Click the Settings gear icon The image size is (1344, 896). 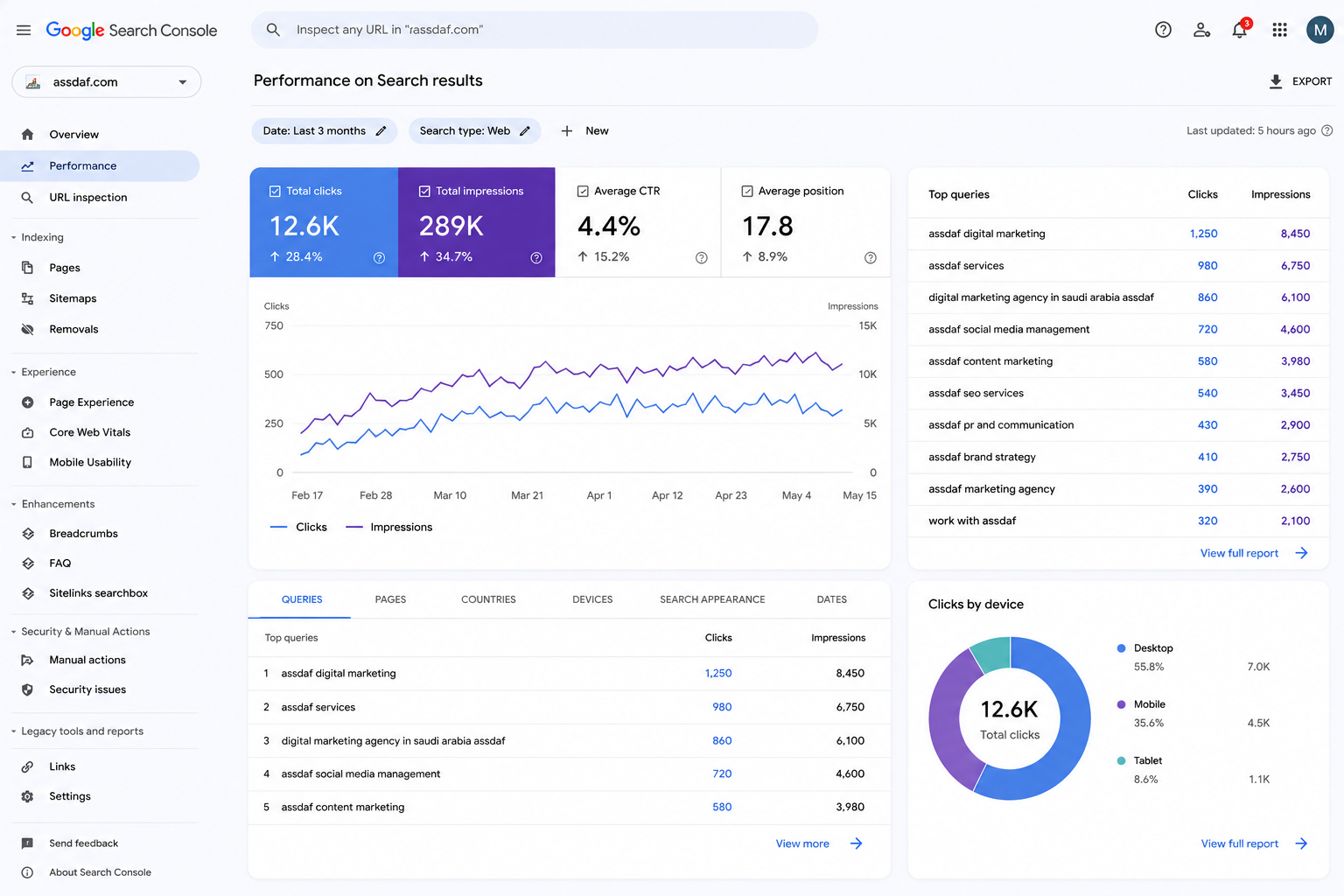tap(27, 796)
